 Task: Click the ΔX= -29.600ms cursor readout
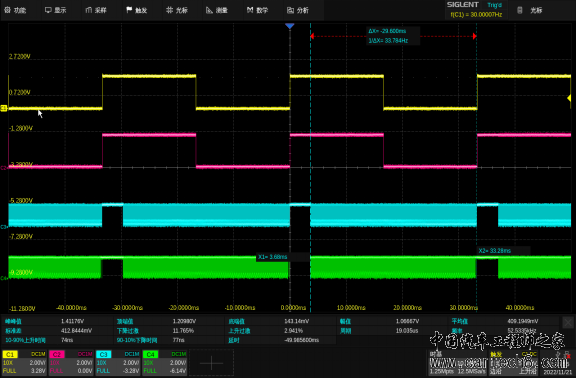coord(387,31)
